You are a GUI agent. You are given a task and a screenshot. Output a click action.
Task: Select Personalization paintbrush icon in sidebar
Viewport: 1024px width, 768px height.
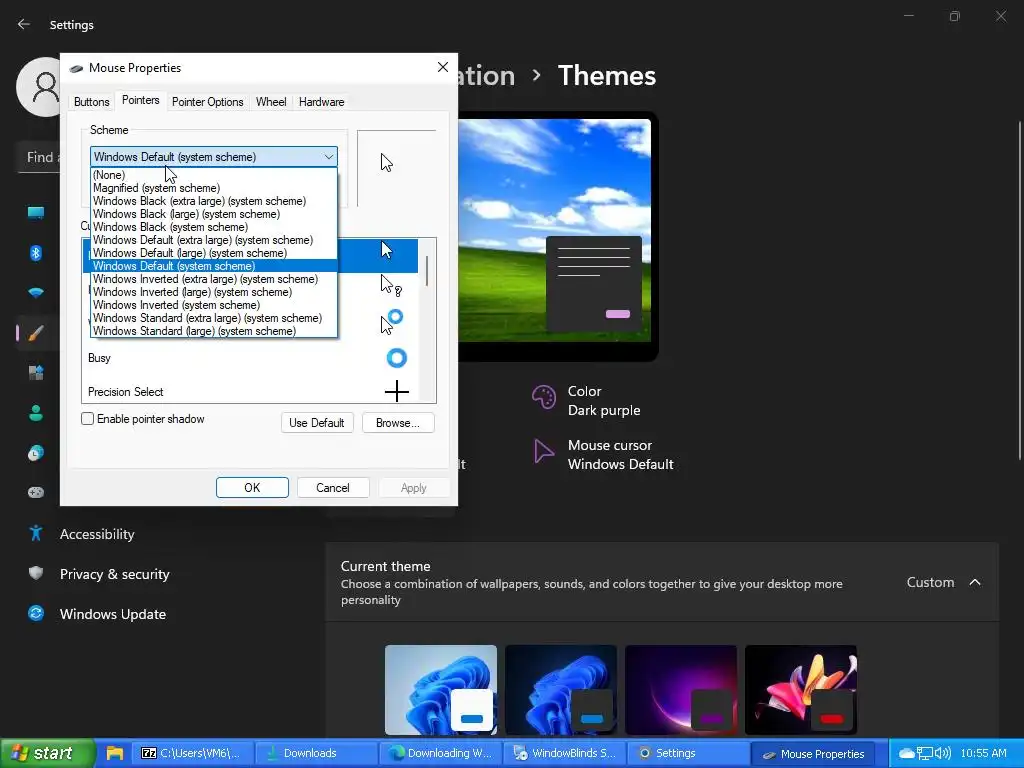[36, 333]
